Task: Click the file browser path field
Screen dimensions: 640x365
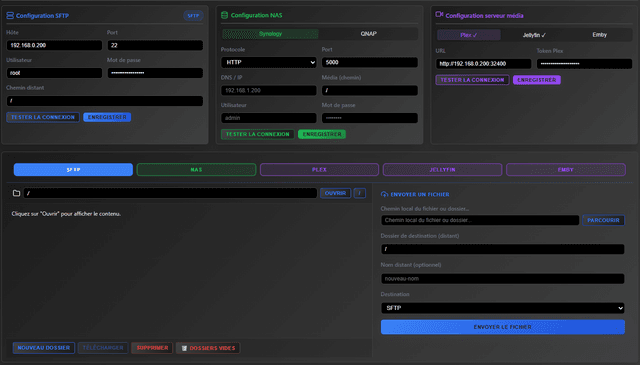Action: pos(170,193)
